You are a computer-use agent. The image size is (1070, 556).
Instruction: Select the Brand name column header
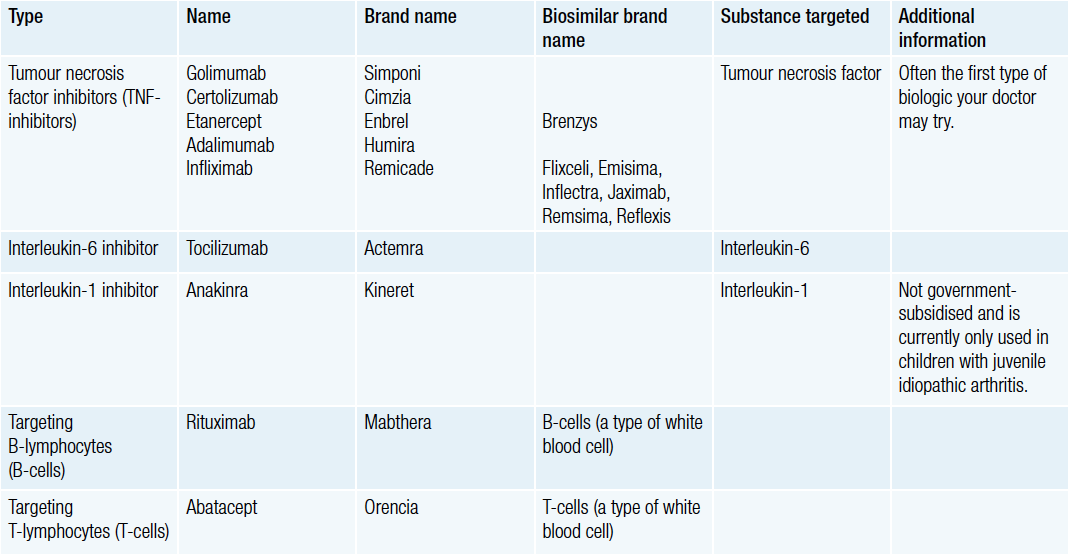point(410,16)
